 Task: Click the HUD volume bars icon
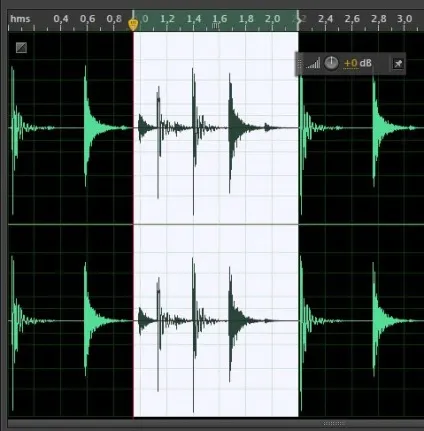(x=313, y=63)
